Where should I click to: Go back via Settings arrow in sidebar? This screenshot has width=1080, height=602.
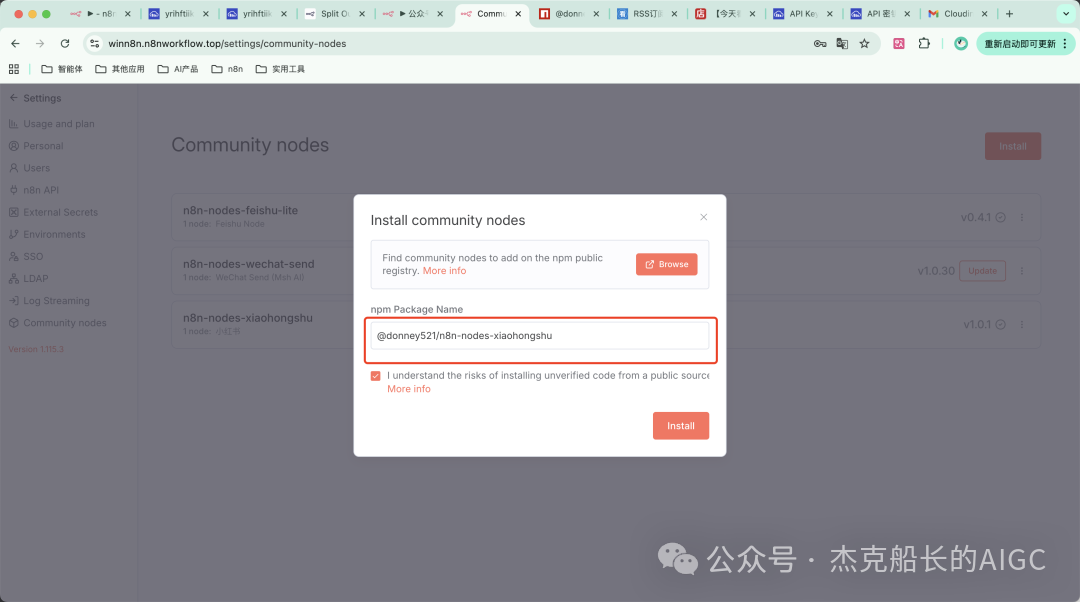14,98
